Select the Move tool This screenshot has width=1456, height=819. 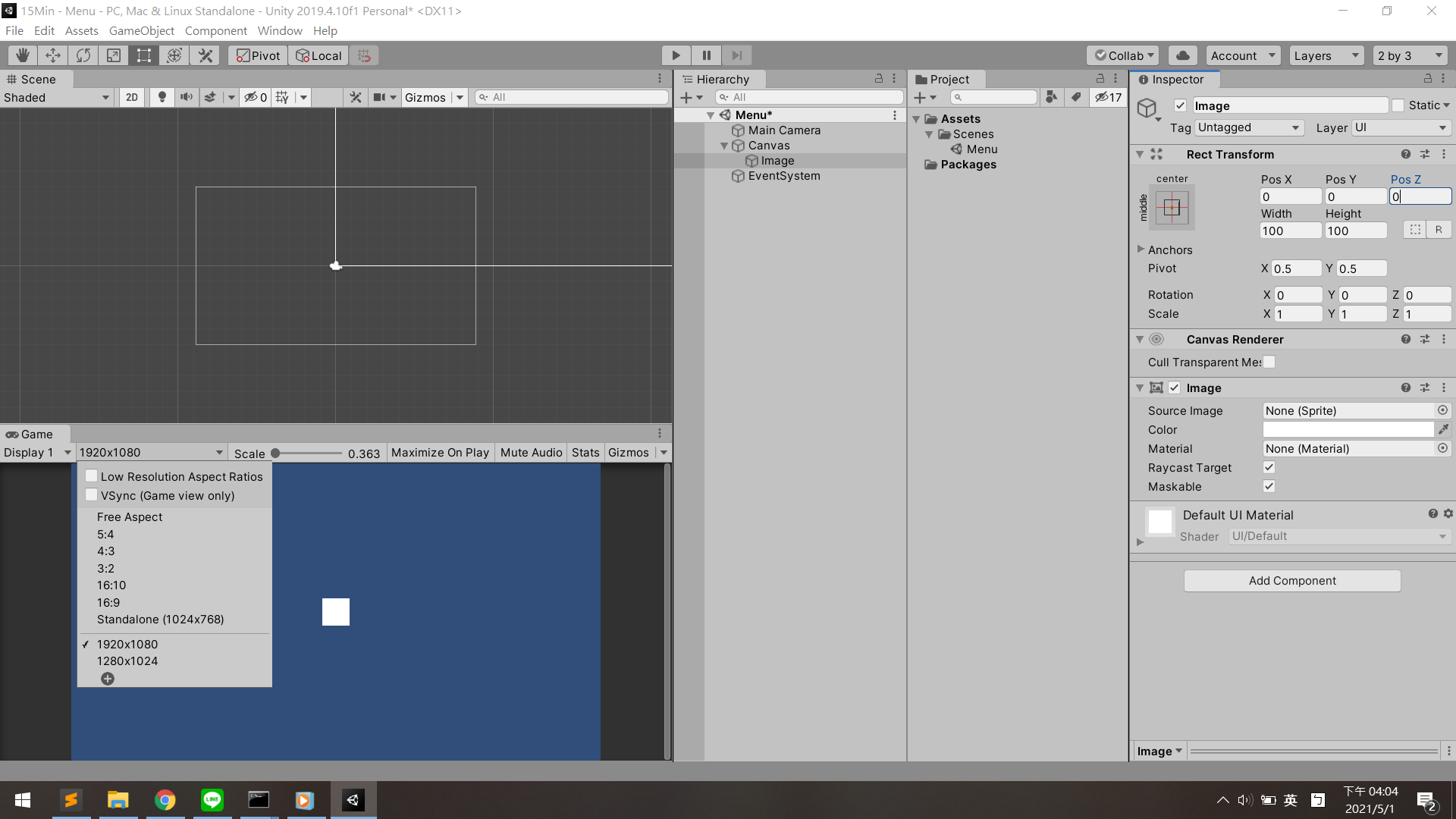(53, 55)
